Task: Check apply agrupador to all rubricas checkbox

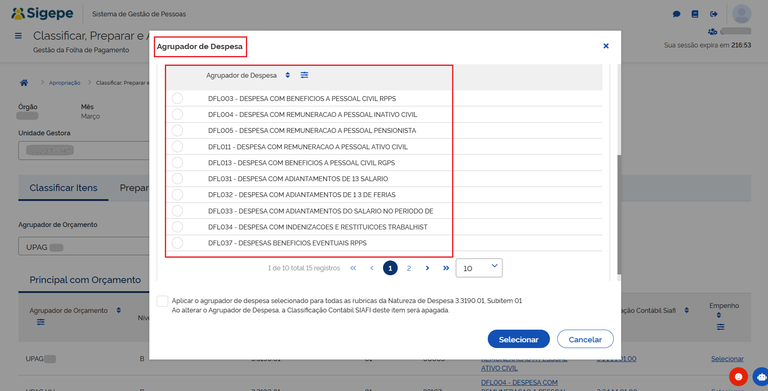Action: 162,301
